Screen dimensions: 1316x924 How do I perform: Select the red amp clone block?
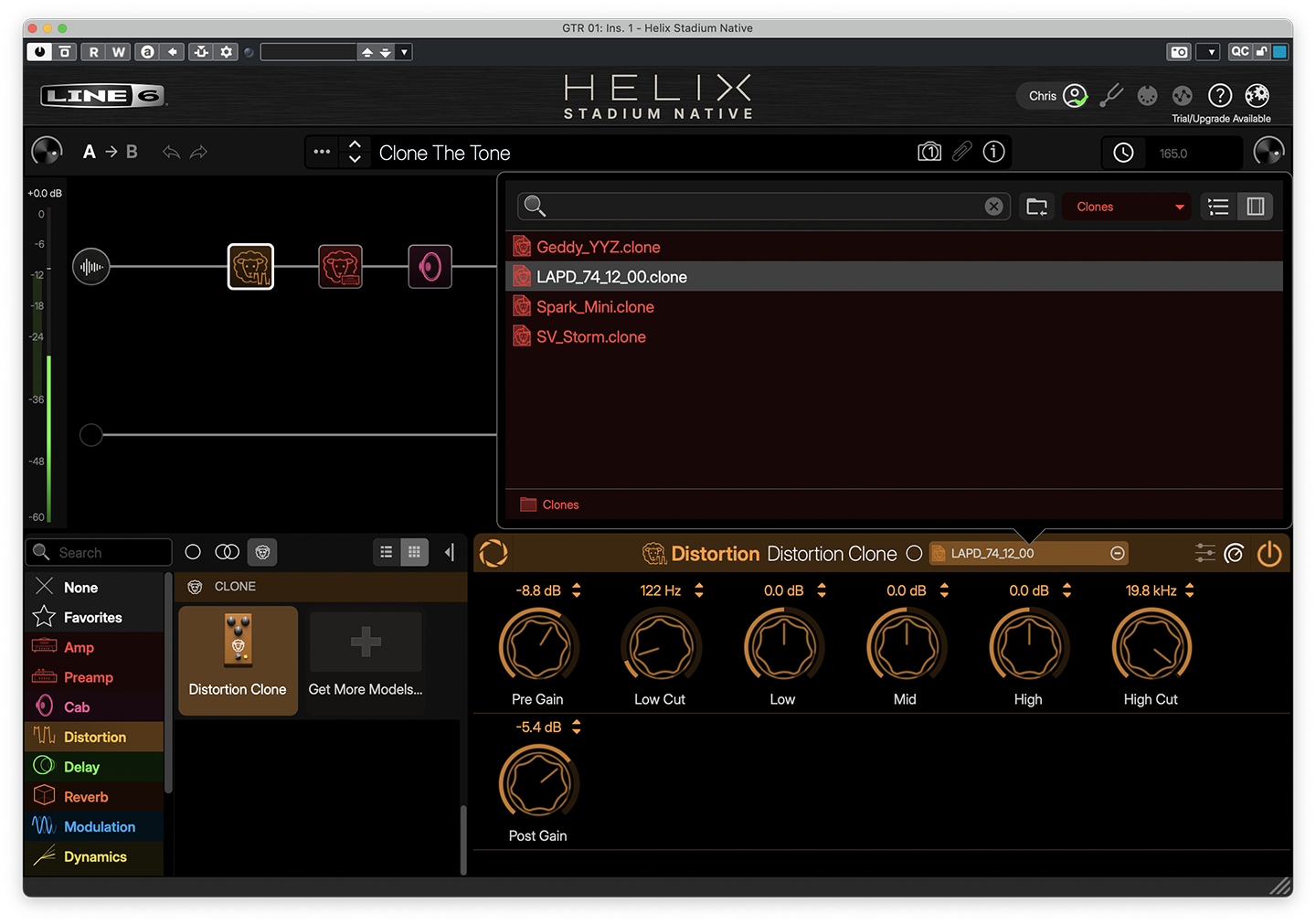point(340,267)
